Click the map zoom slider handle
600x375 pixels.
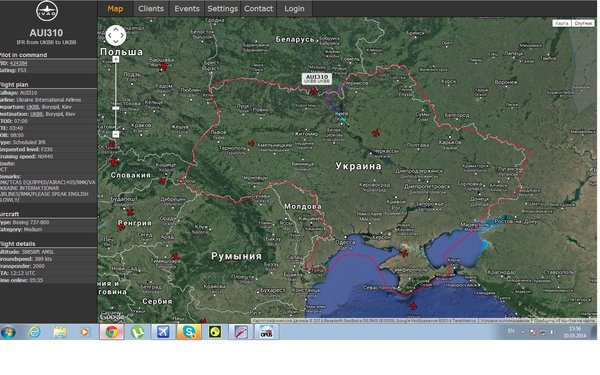point(116,108)
